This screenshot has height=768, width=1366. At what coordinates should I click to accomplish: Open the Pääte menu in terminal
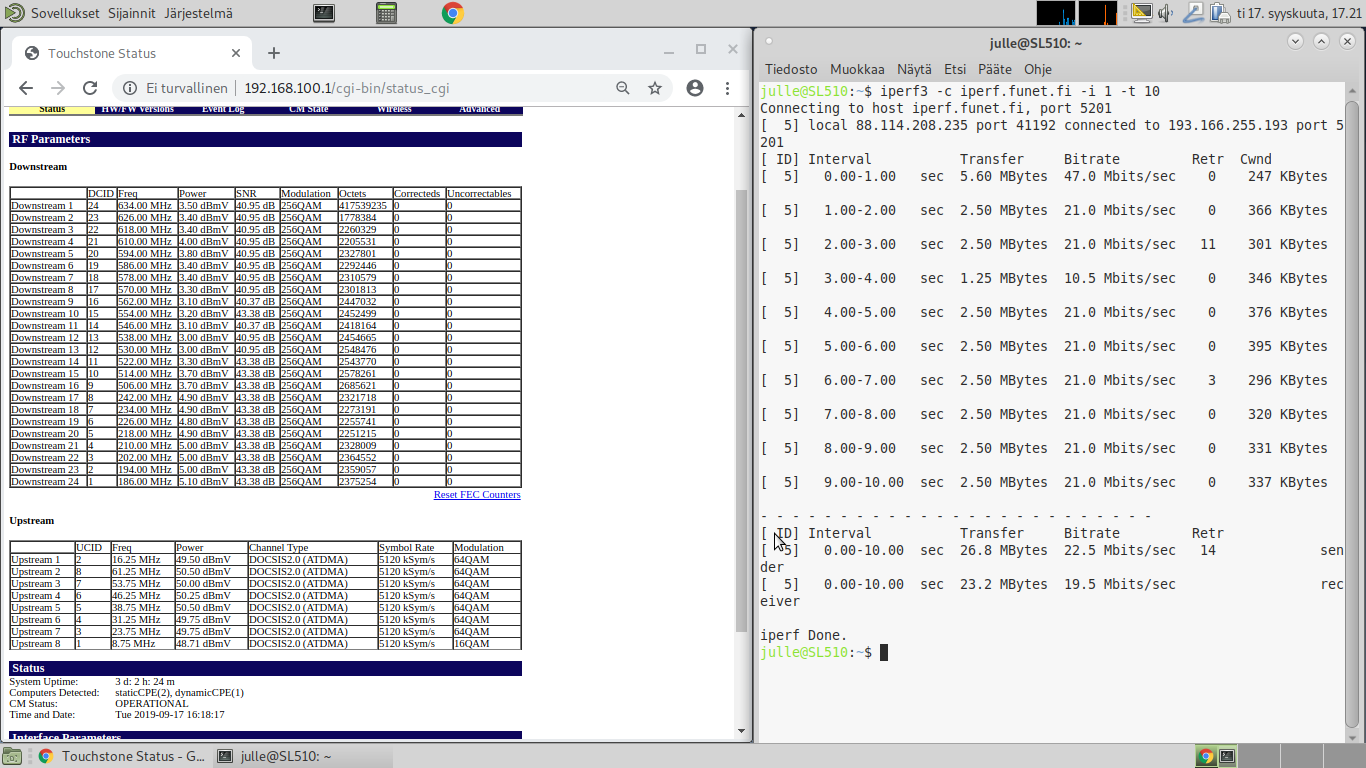coord(994,69)
